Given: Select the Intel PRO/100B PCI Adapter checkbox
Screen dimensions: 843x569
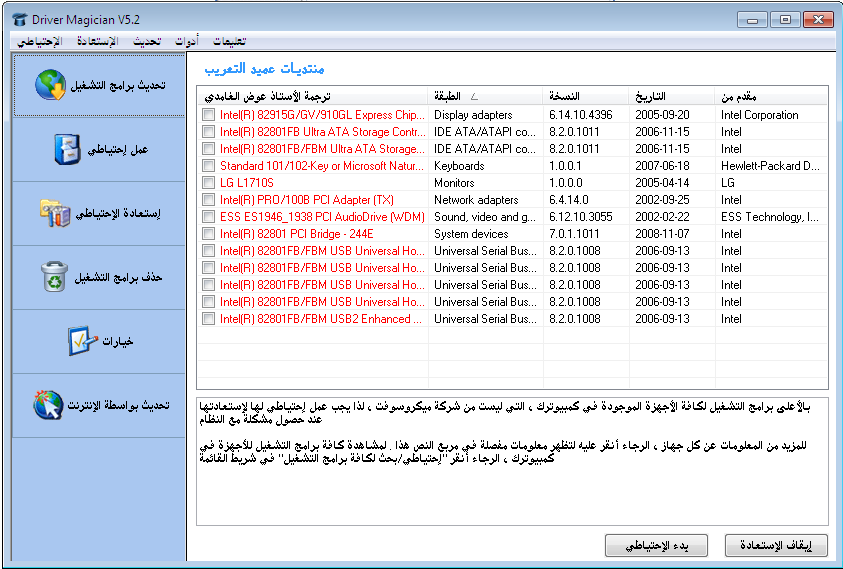Looking at the screenshot, I should pos(208,200).
